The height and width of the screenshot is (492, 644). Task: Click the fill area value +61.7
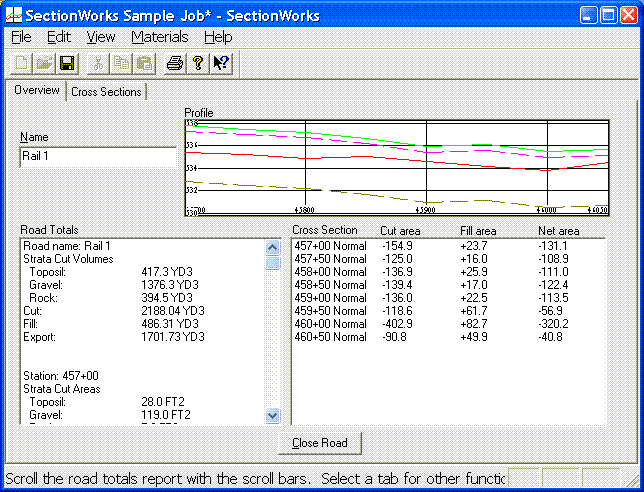click(x=474, y=311)
